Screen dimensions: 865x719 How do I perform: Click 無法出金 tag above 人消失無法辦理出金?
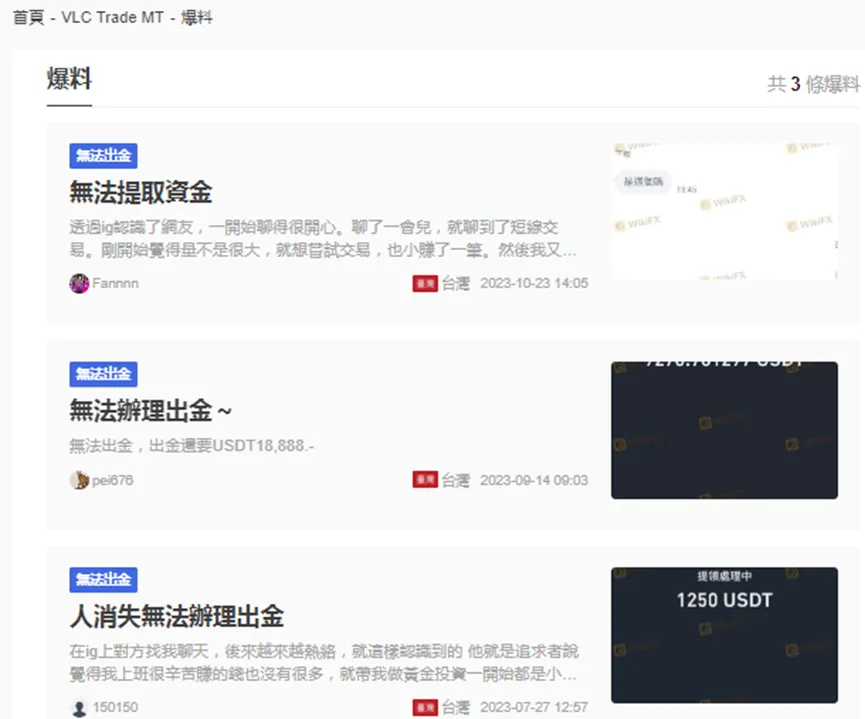[x=103, y=580]
